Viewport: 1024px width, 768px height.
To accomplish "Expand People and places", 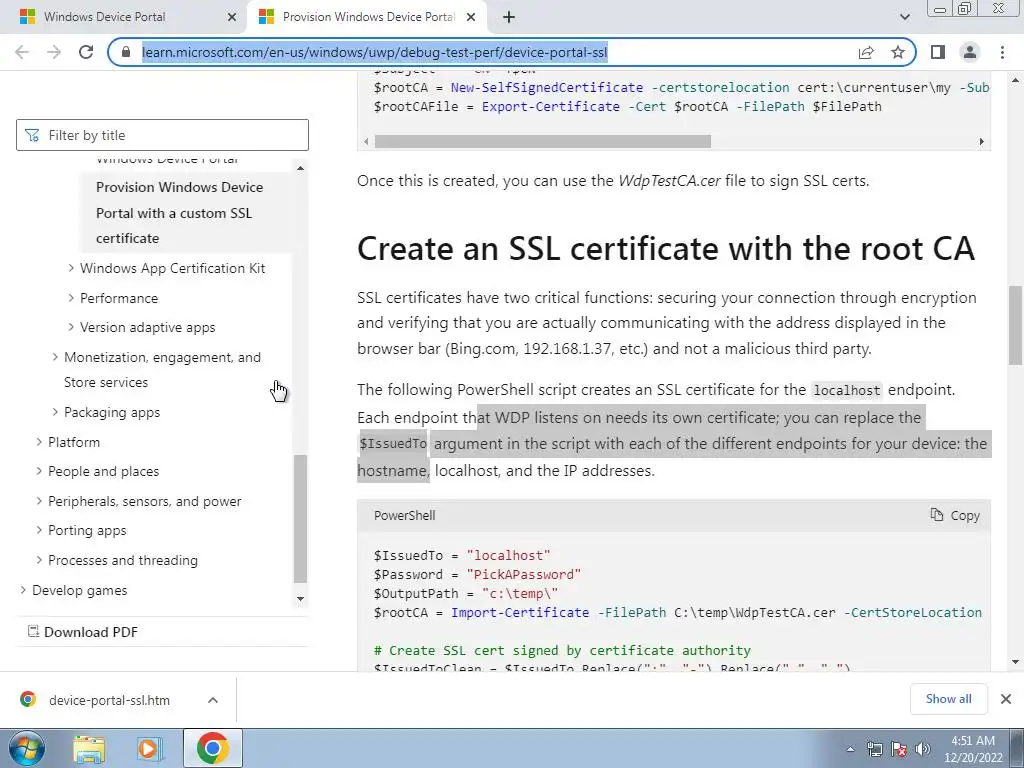I will [103, 472].
